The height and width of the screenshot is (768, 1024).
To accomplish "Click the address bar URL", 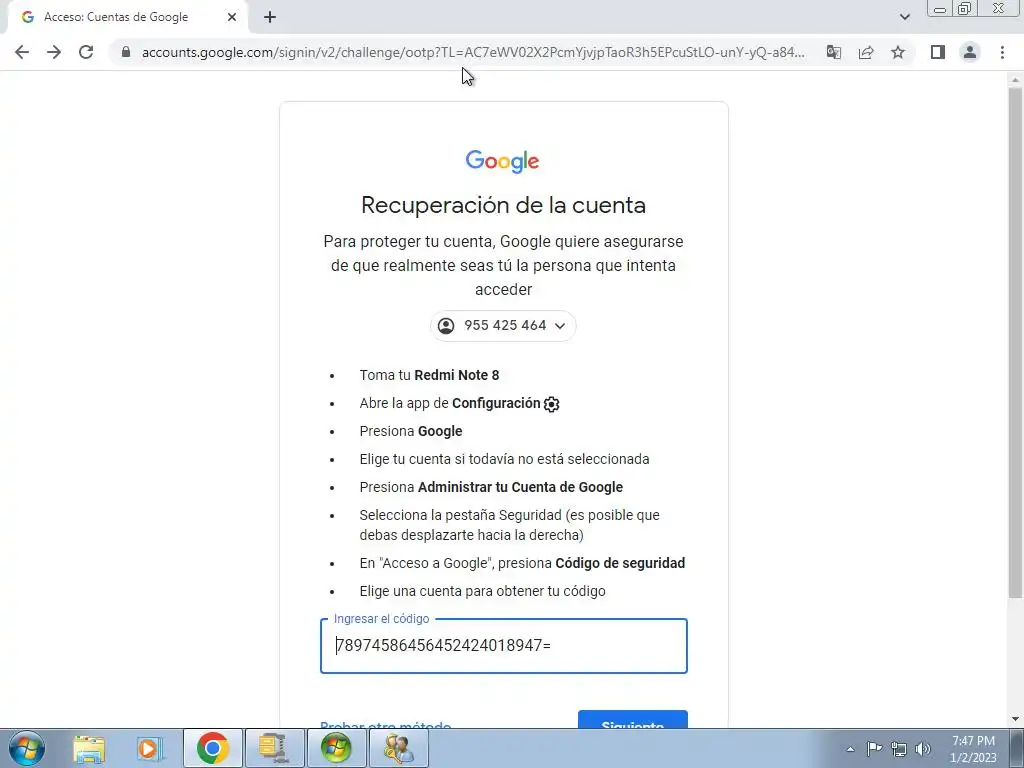I will pos(473,52).
